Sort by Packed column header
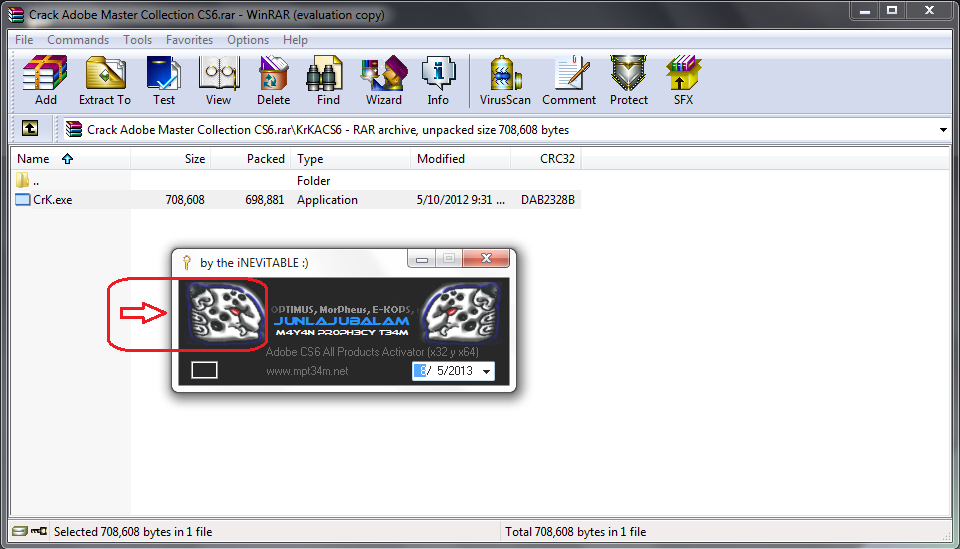960x549 pixels. point(250,159)
